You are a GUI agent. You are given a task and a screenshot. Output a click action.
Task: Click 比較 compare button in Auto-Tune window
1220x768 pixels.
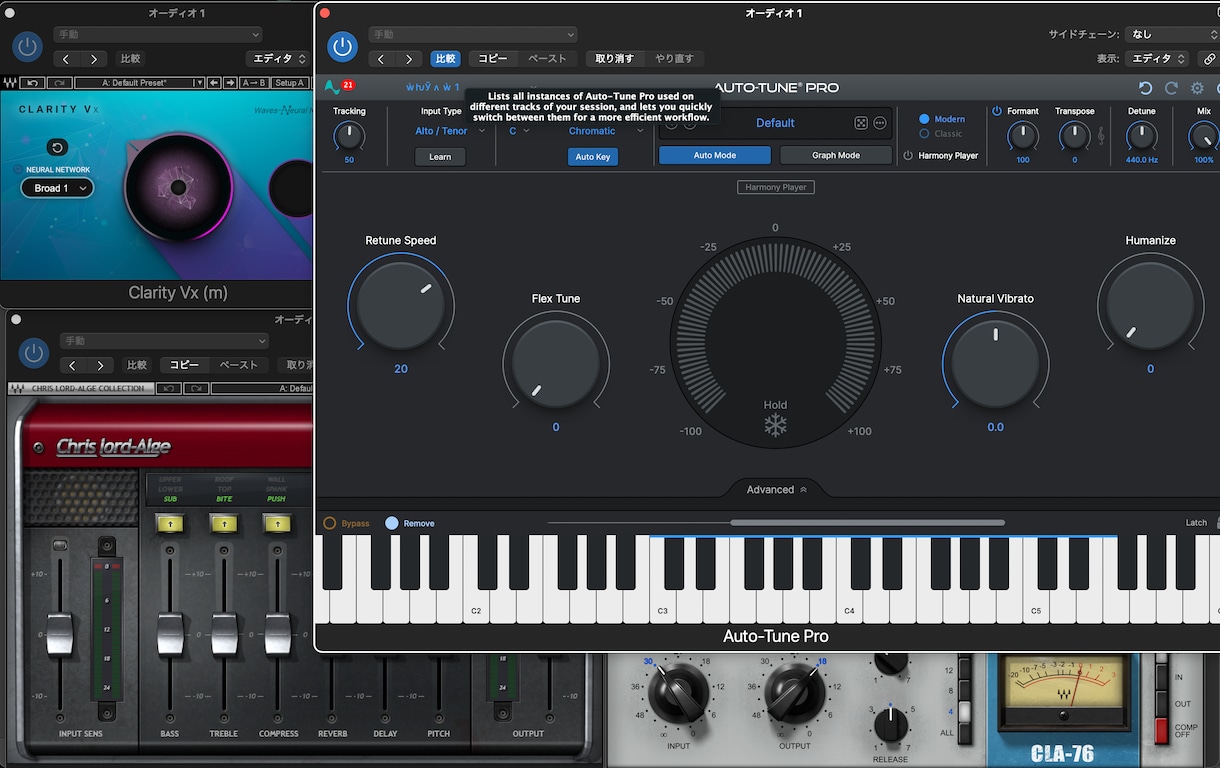pos(445,59)
